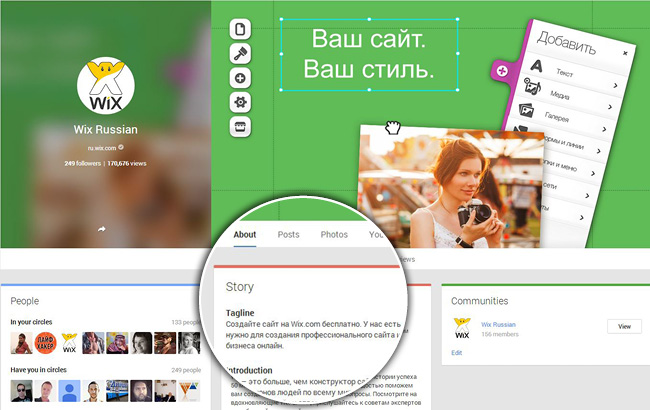Open the orange and blue triangles avatar
The height and width of the screenshot is (410, 650).
click(189, 391)
